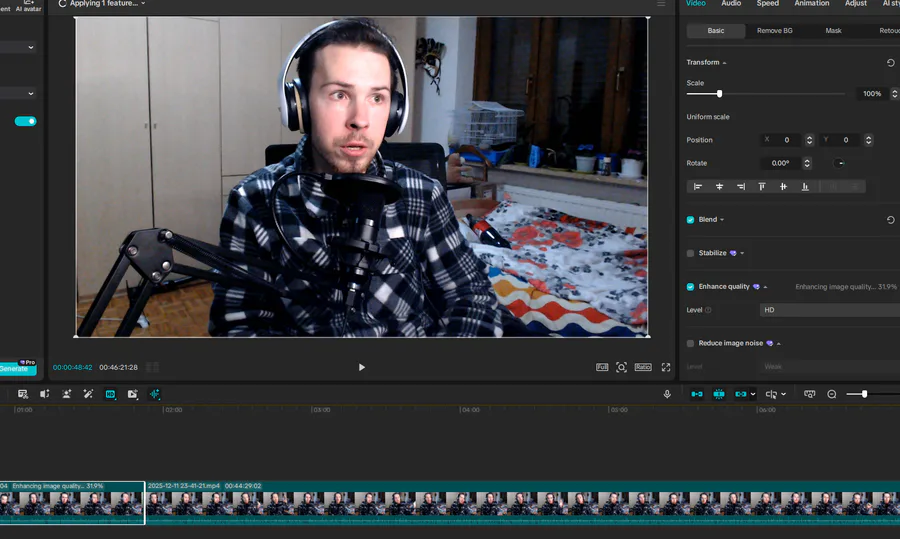900x539 pixels.
Task: Click the preview zoom focus icon
Action: tap(622, 367)
